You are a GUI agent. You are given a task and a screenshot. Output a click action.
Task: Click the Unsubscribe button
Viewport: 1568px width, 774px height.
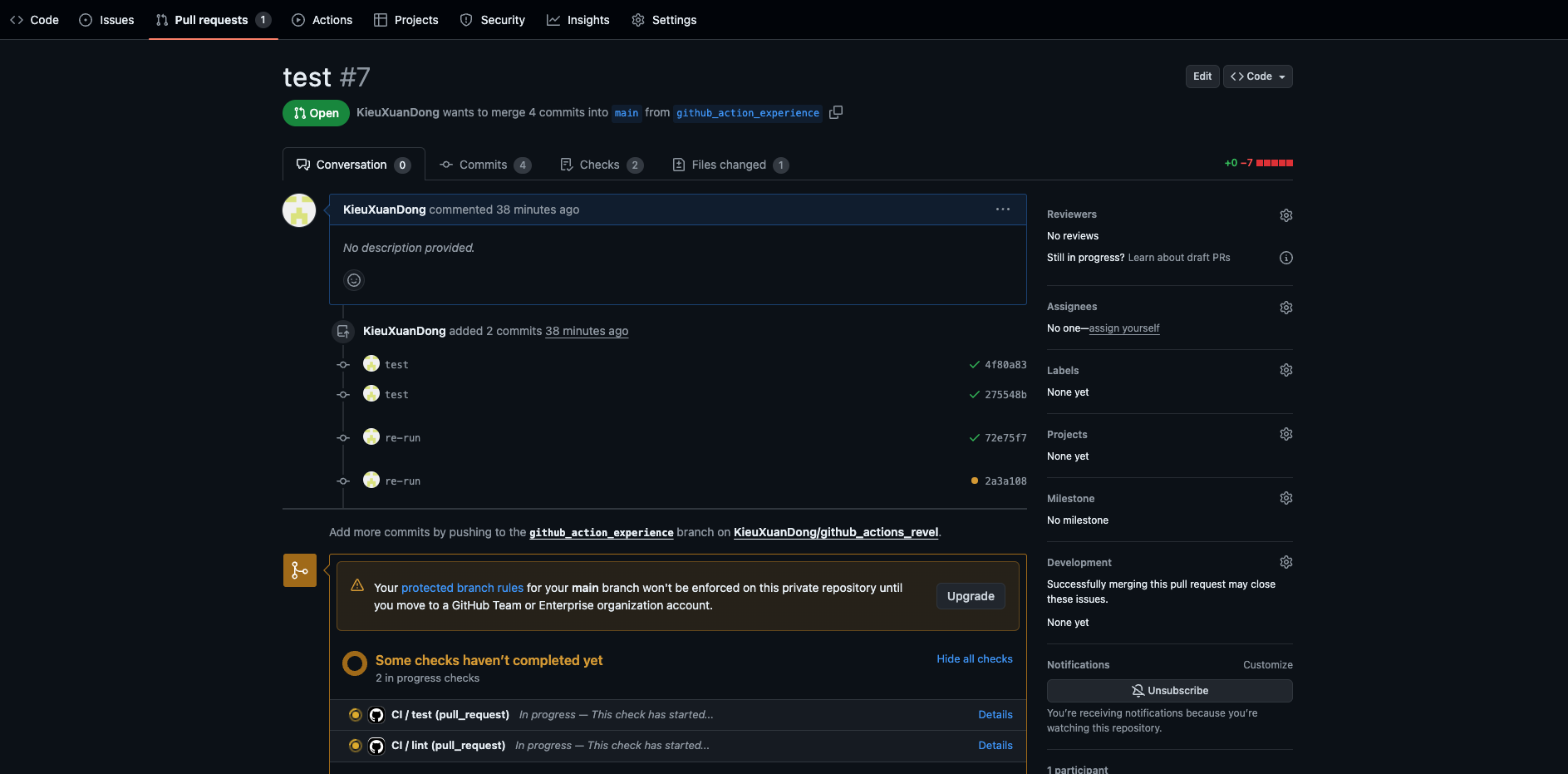[x=1170, y=691]
